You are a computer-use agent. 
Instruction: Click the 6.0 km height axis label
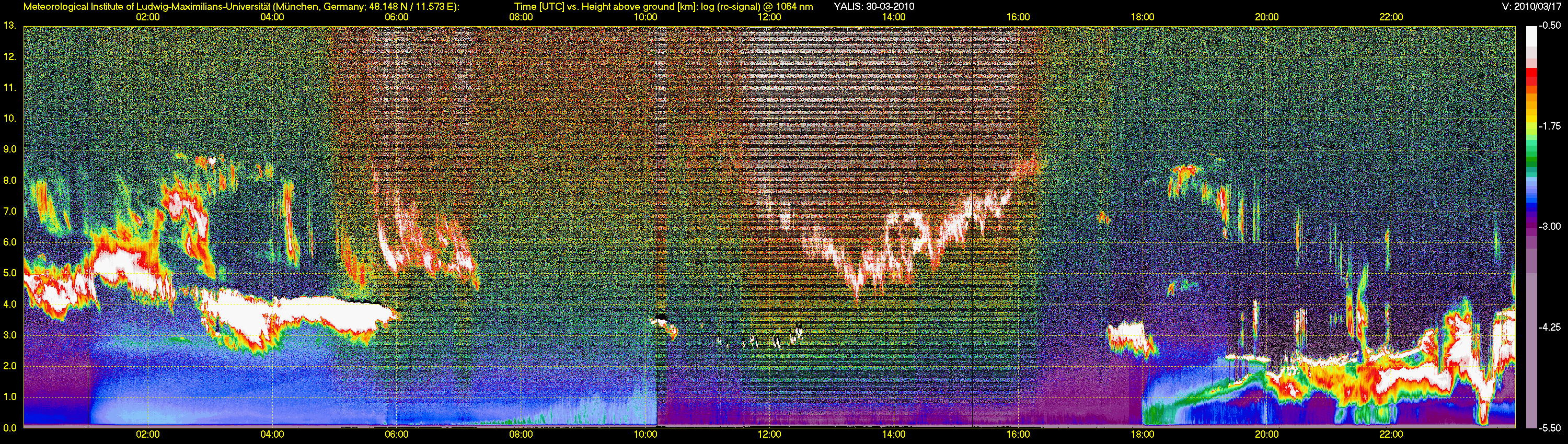(10, 242)
